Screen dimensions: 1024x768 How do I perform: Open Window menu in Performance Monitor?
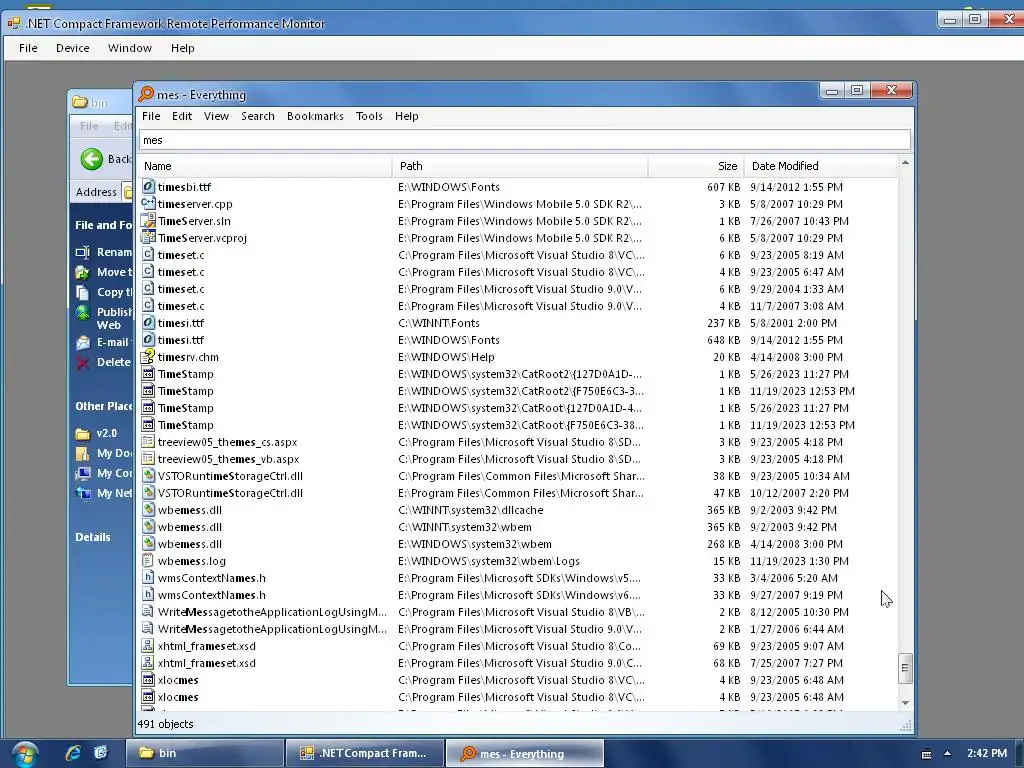[129, 48]
